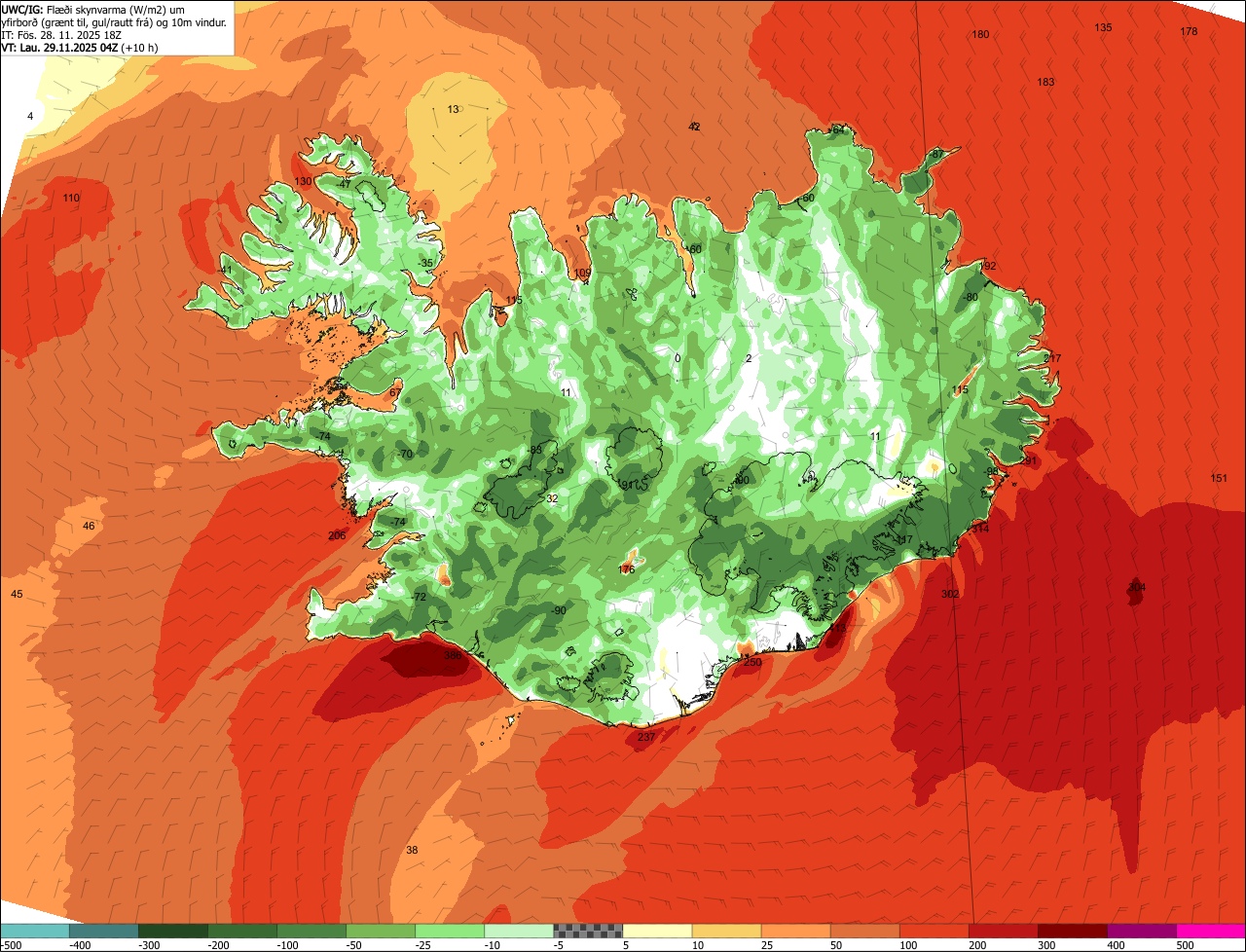Click the map value '183' in the northeast
Screen dimensions: 1246x952
(1045, 82)
